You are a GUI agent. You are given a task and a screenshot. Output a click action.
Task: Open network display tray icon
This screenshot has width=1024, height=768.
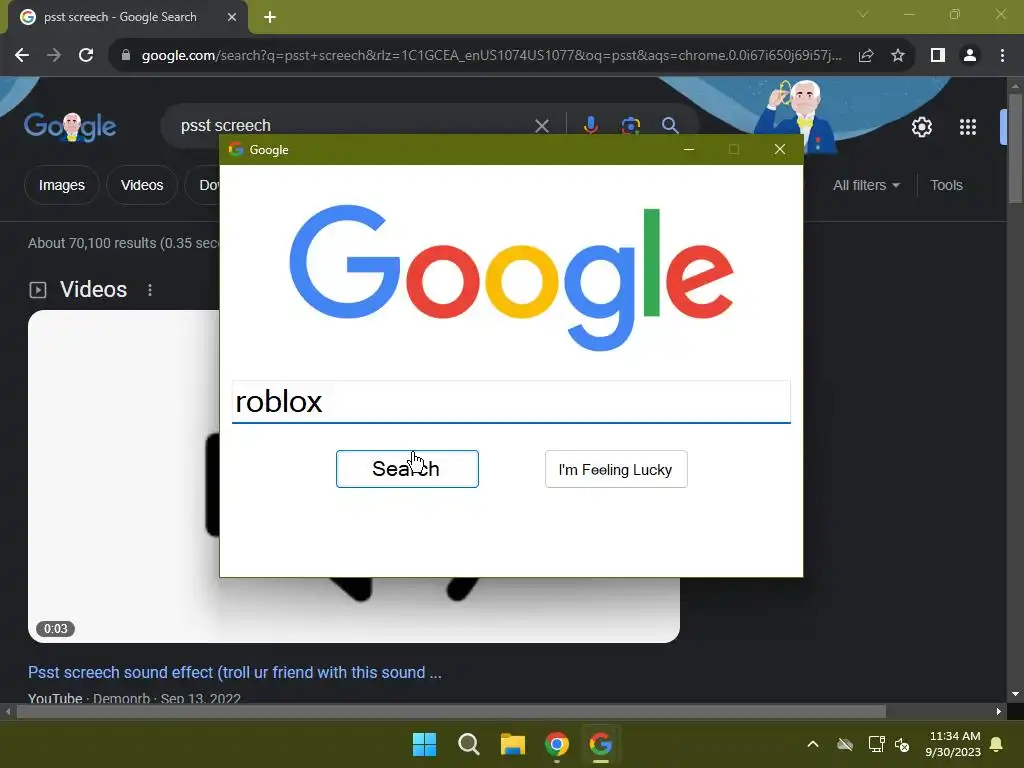tap(876, 744)
